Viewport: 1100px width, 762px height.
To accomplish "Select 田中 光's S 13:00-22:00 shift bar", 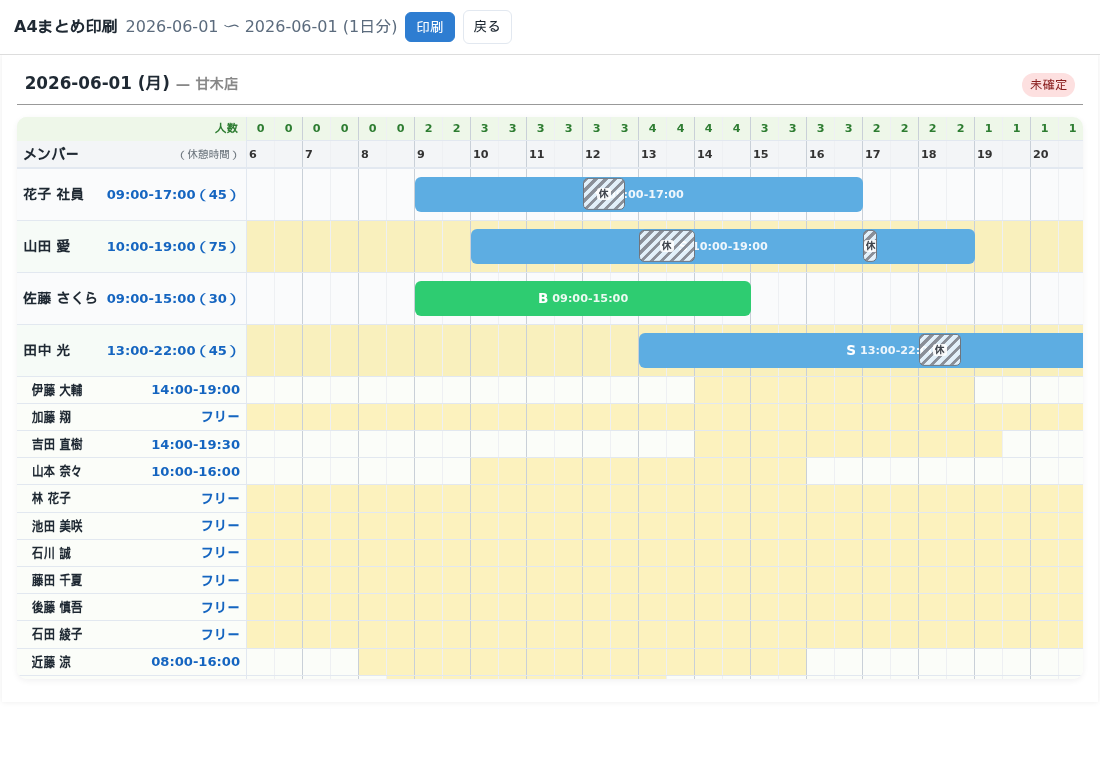I will point(861,350).
